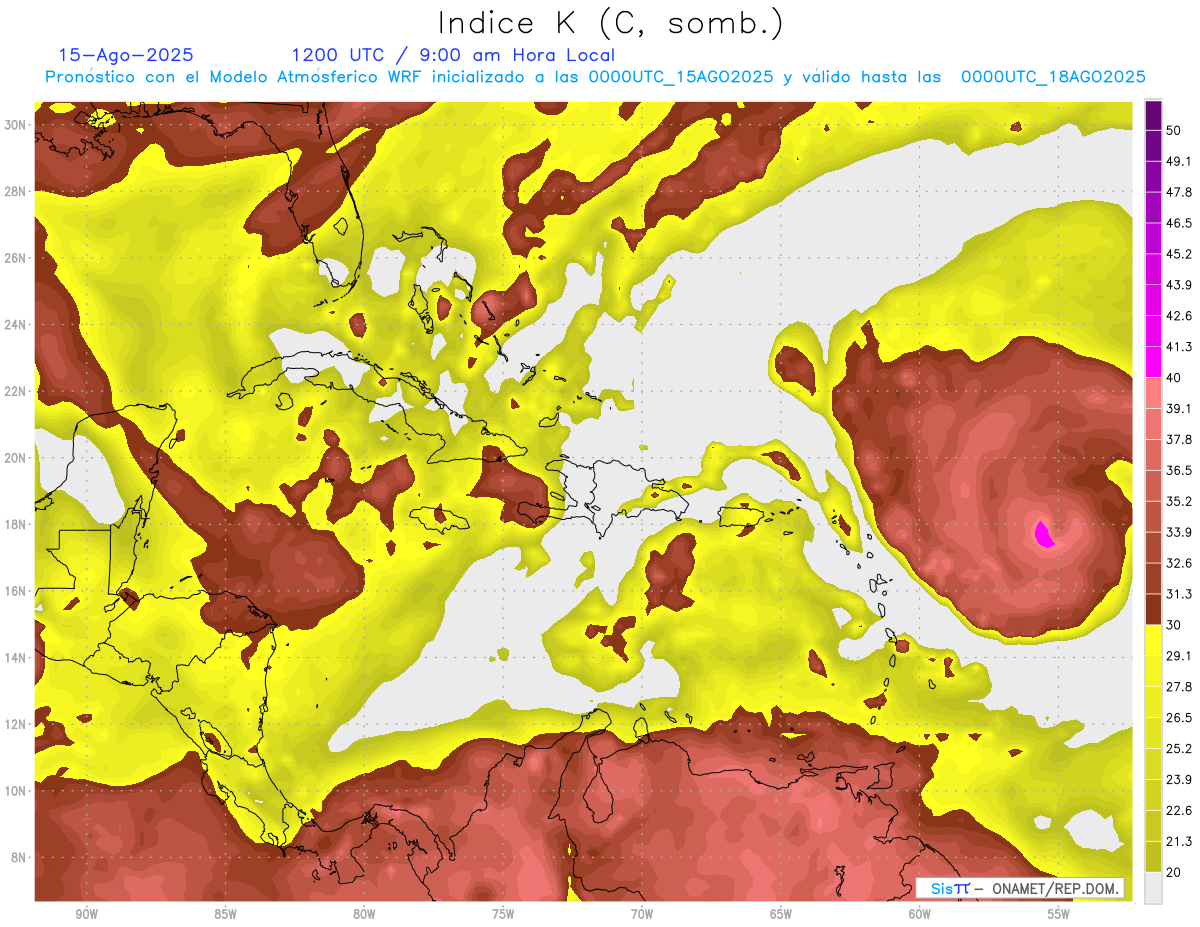Image resolution: width=1200 pixels, height=927 pixels.
Task: Click the "8N" latitude label
Action: coord(20,857)
